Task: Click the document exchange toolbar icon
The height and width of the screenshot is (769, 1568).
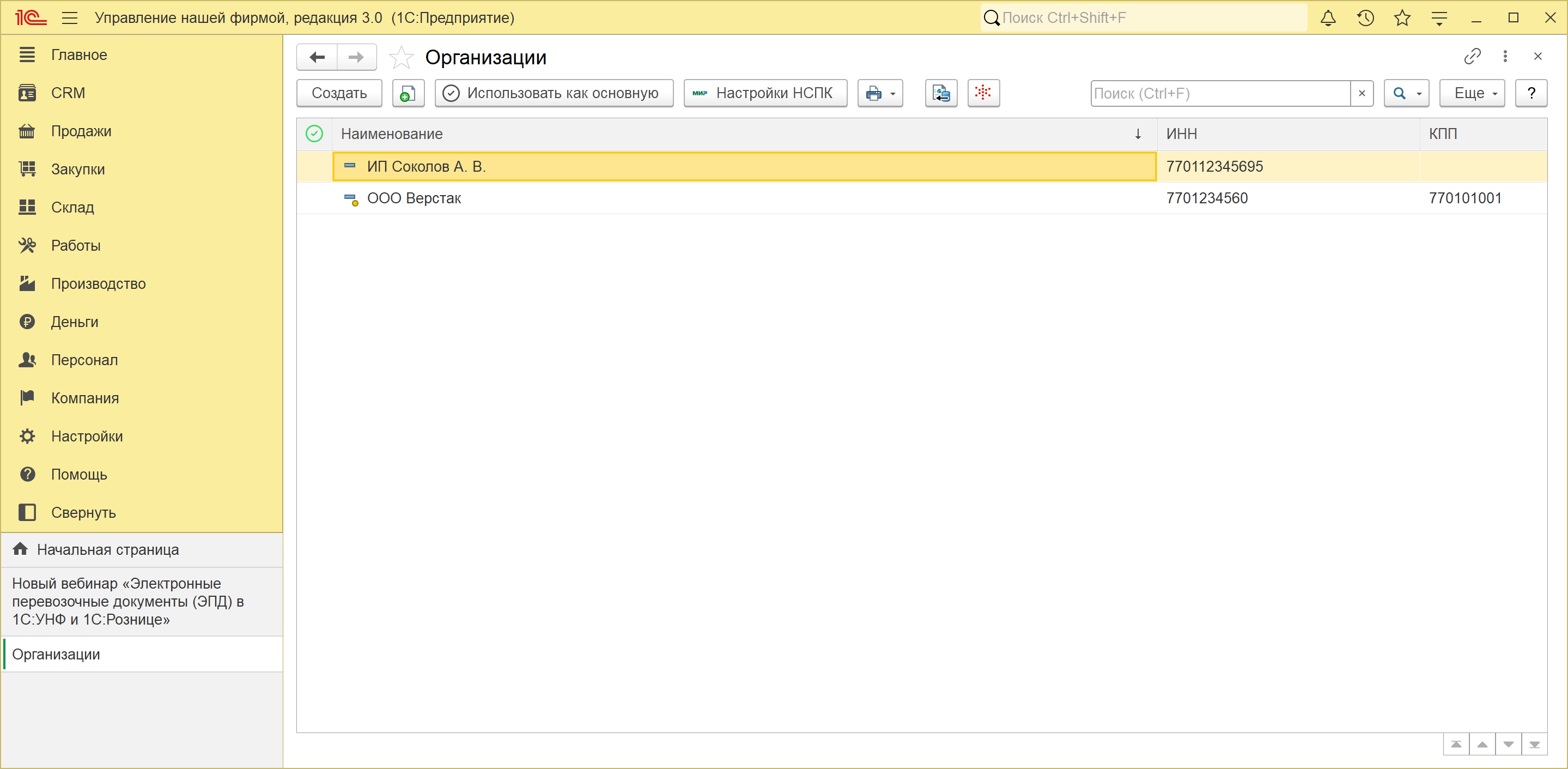Action: click(941, 93)
